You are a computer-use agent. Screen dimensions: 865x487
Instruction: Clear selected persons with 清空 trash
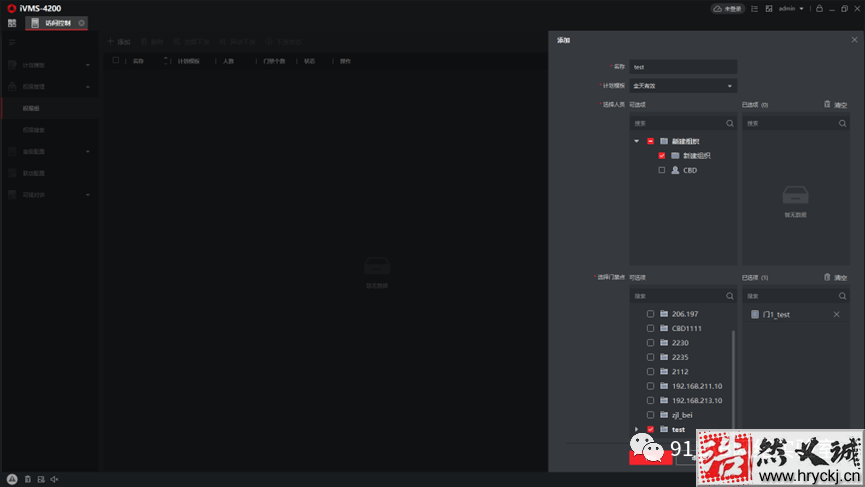click(x=835, y=104)
